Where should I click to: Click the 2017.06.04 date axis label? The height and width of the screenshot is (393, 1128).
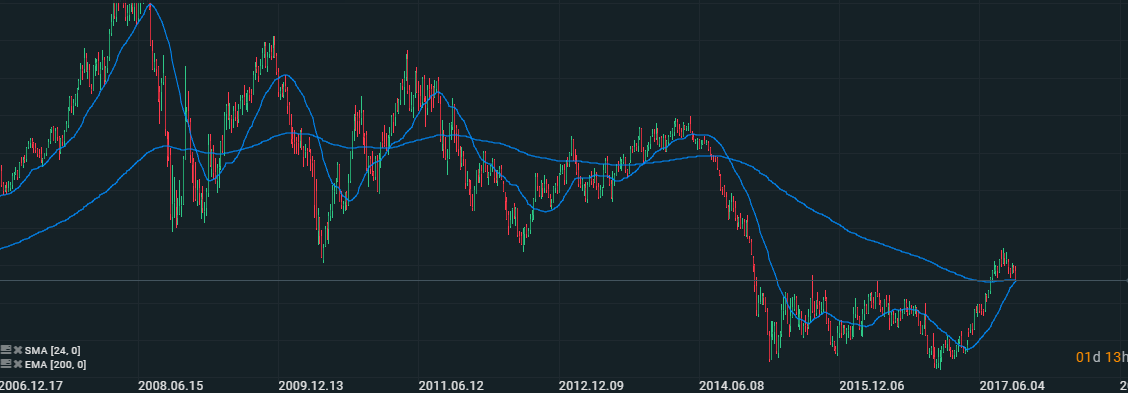pyautogui.click(x=1012, y=385)
